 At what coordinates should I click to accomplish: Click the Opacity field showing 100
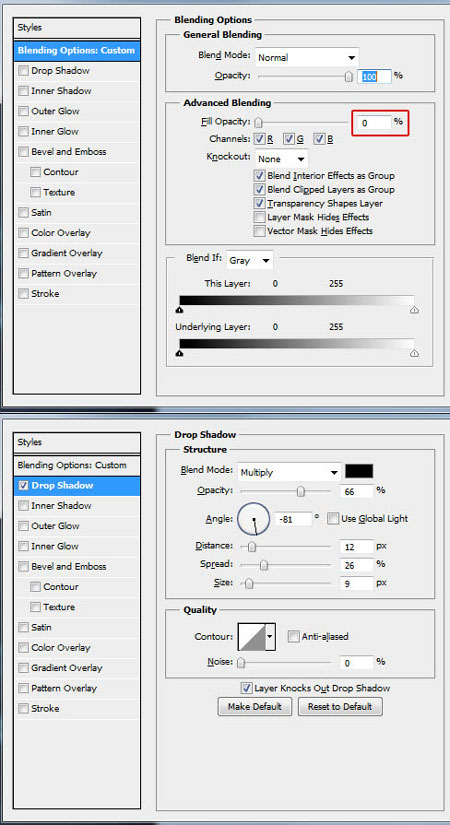pos(375,77)
